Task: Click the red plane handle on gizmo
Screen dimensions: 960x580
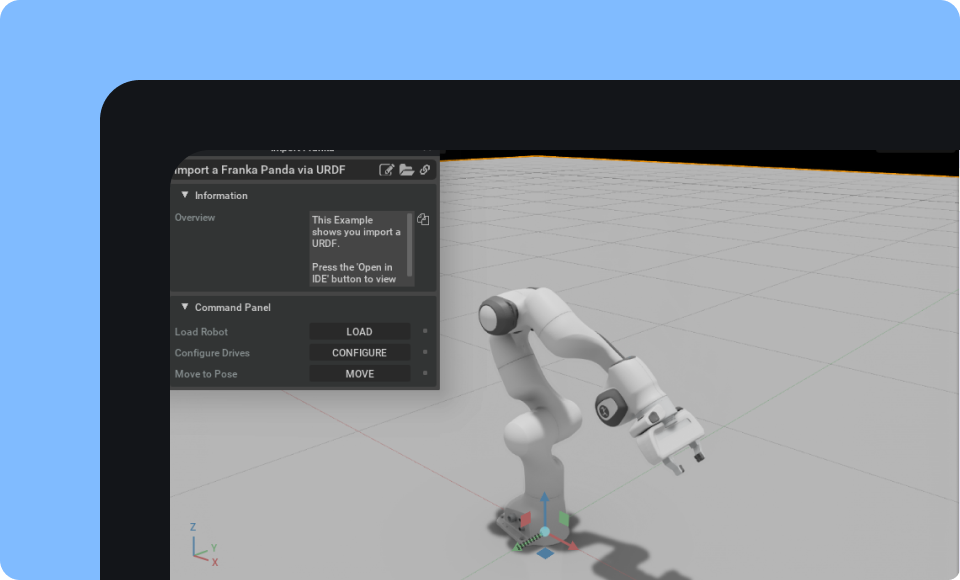Action: click(528, 519)
